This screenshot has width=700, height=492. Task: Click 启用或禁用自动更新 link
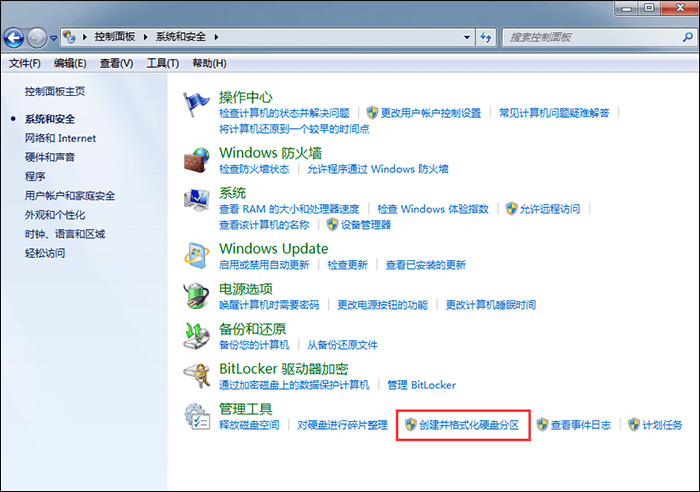coord(264,265)
